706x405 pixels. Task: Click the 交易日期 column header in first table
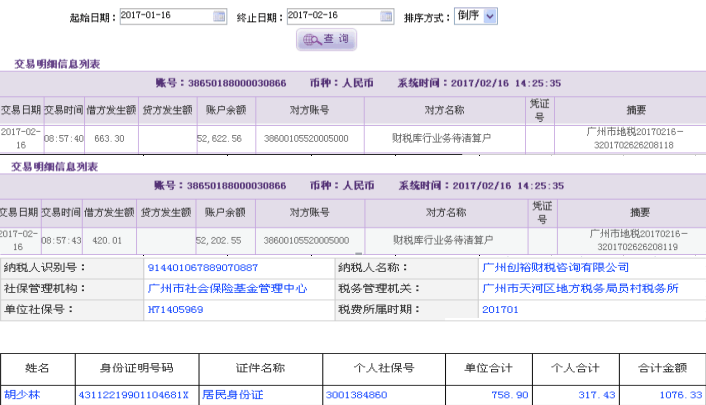pos(20,109)
